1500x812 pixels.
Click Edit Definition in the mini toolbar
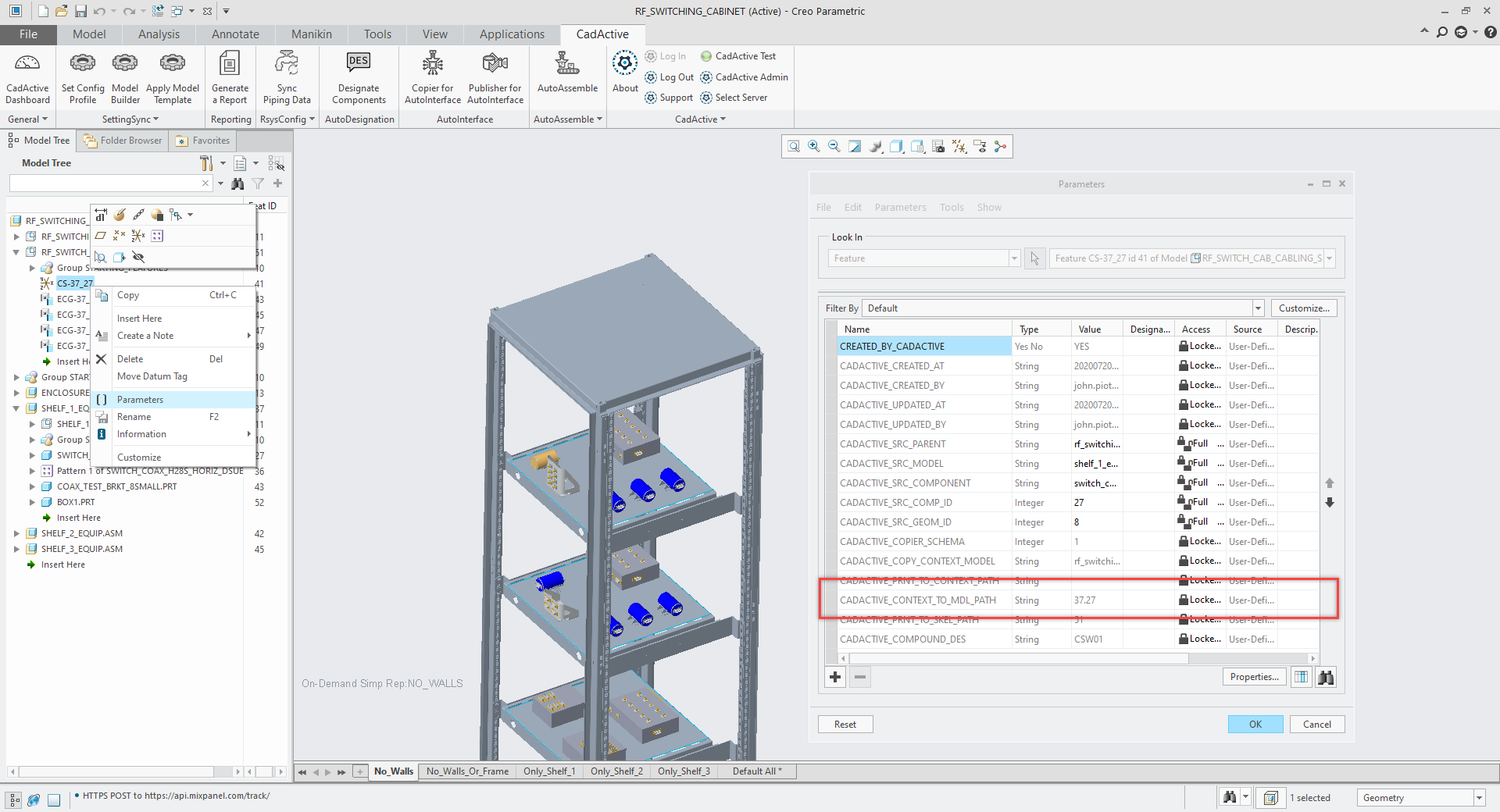tap(120, 215)
